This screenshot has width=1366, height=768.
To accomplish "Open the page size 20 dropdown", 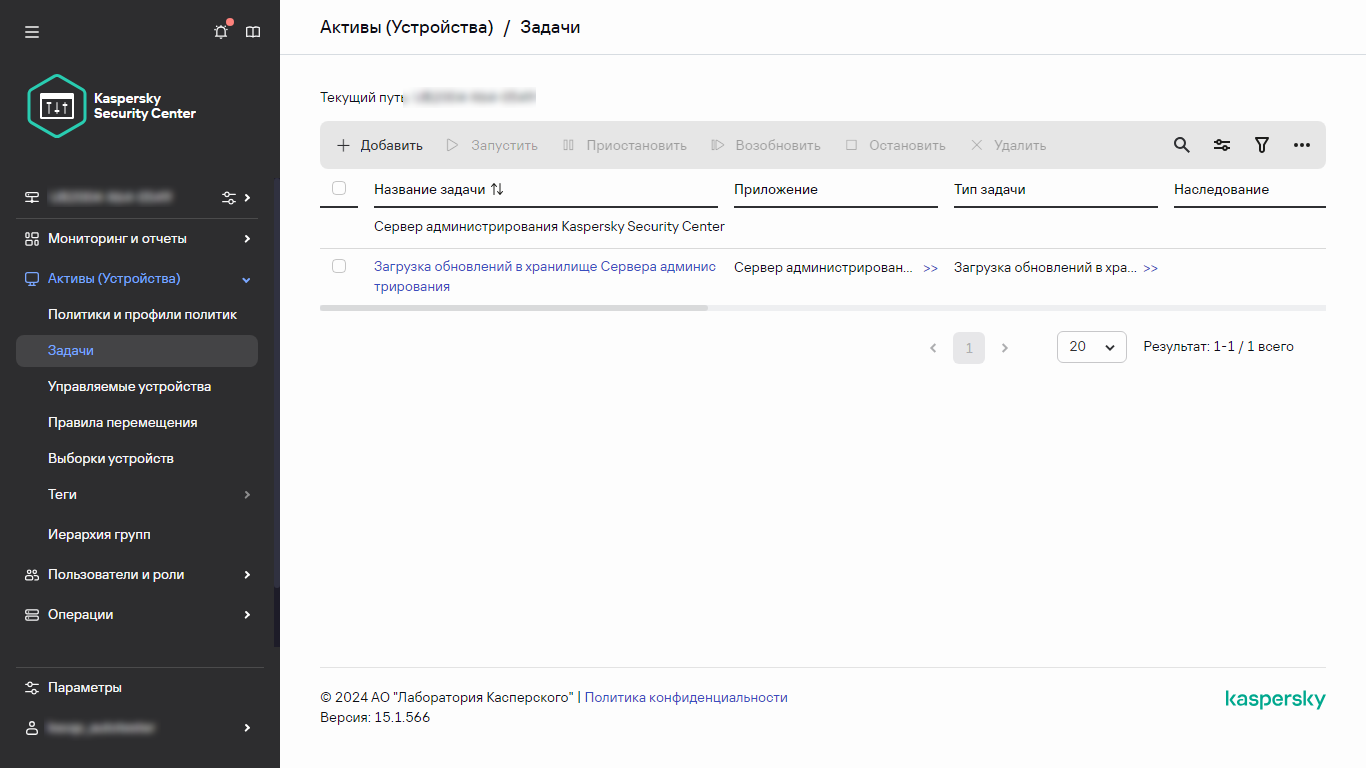I will pyautogui.click(x=1091, y=347).
